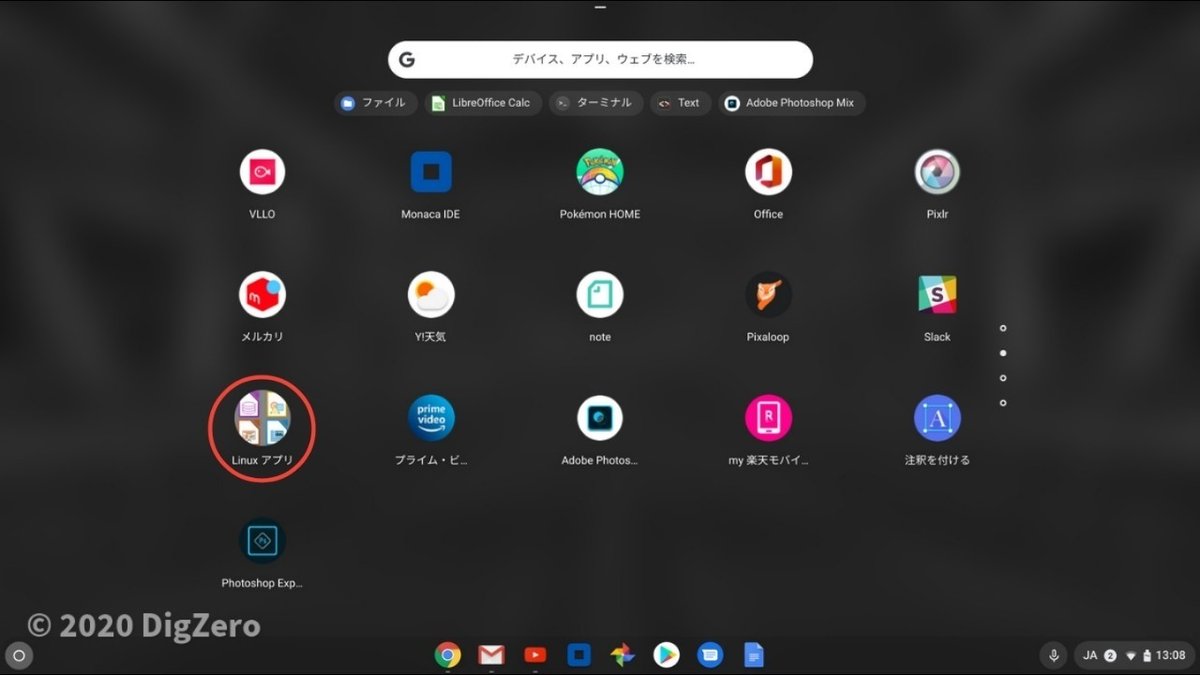Open the notification count badge
Viewport: 1200px width, 675px height.
coord(1110,656)
